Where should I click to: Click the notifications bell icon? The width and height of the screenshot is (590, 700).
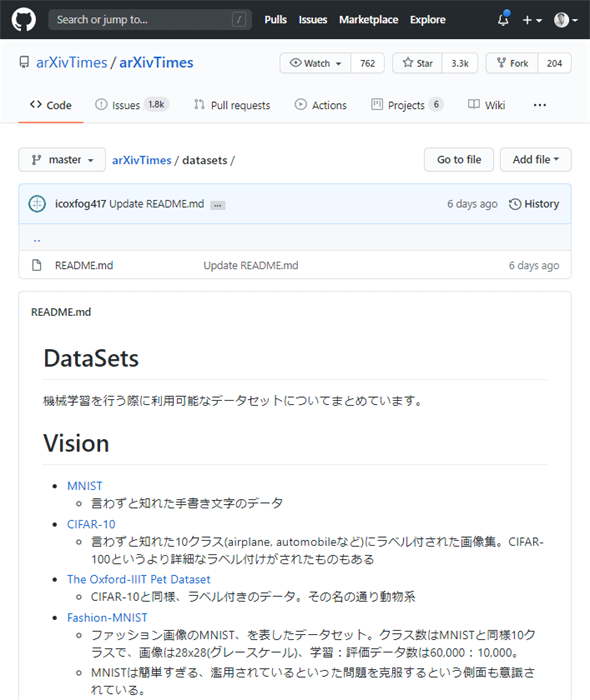[x=503, y=19]
